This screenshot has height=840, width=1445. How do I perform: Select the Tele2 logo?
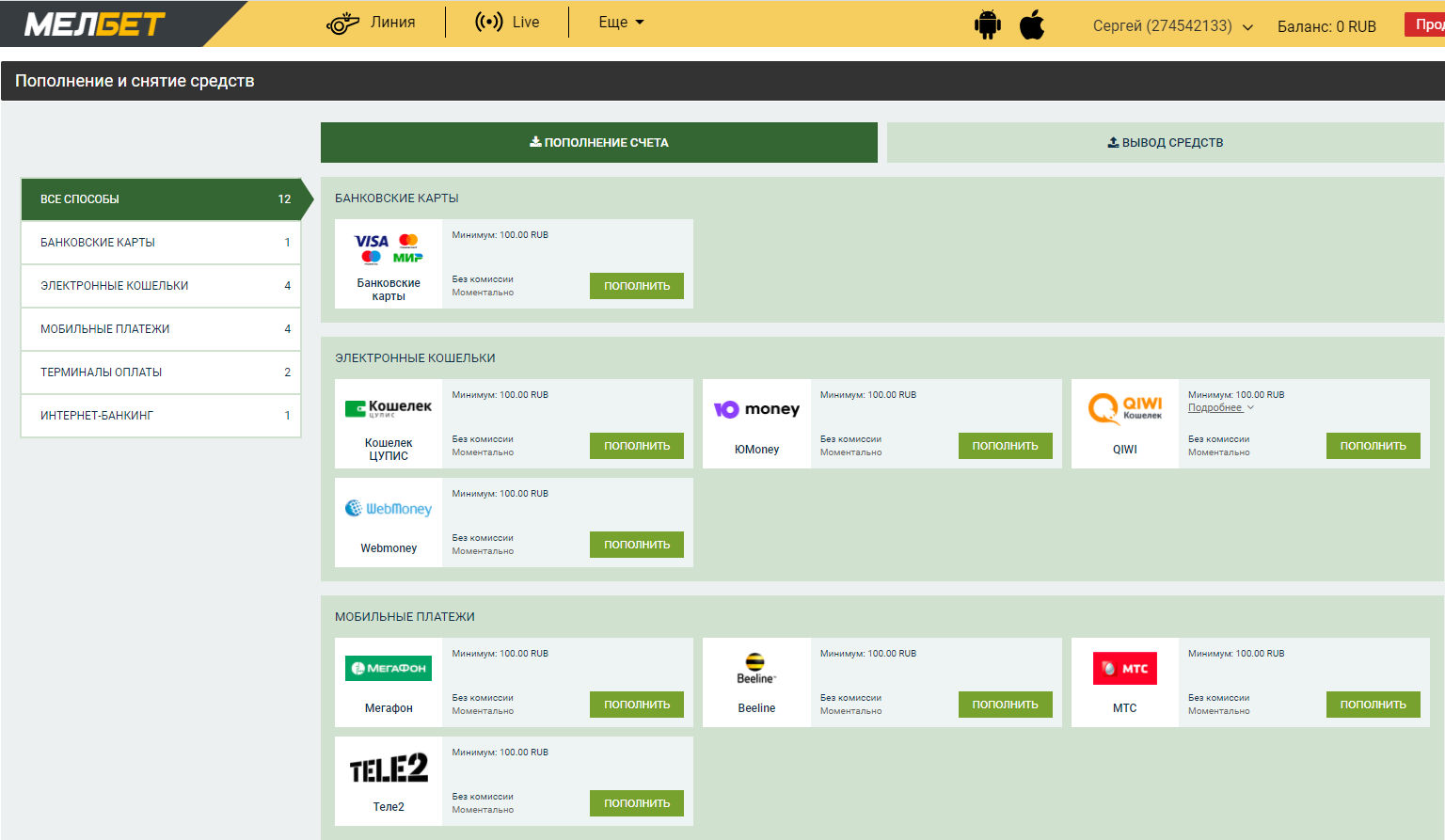[389, 768]
